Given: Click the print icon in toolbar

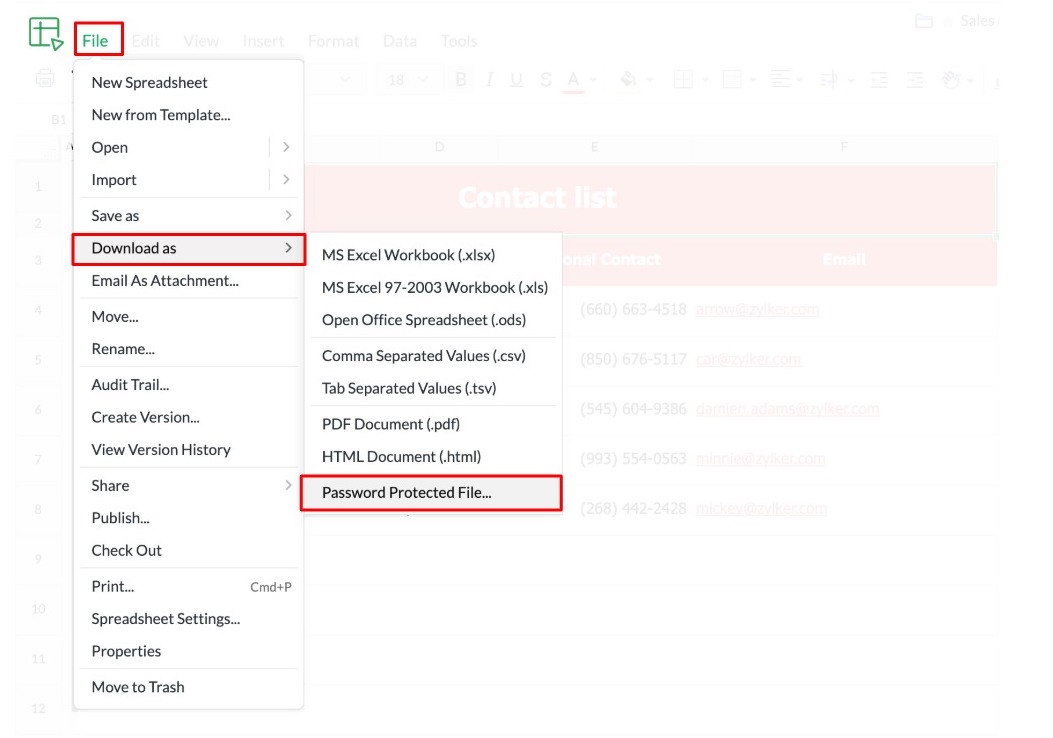Looking at the screenshot, I should (x=45, y=79).
